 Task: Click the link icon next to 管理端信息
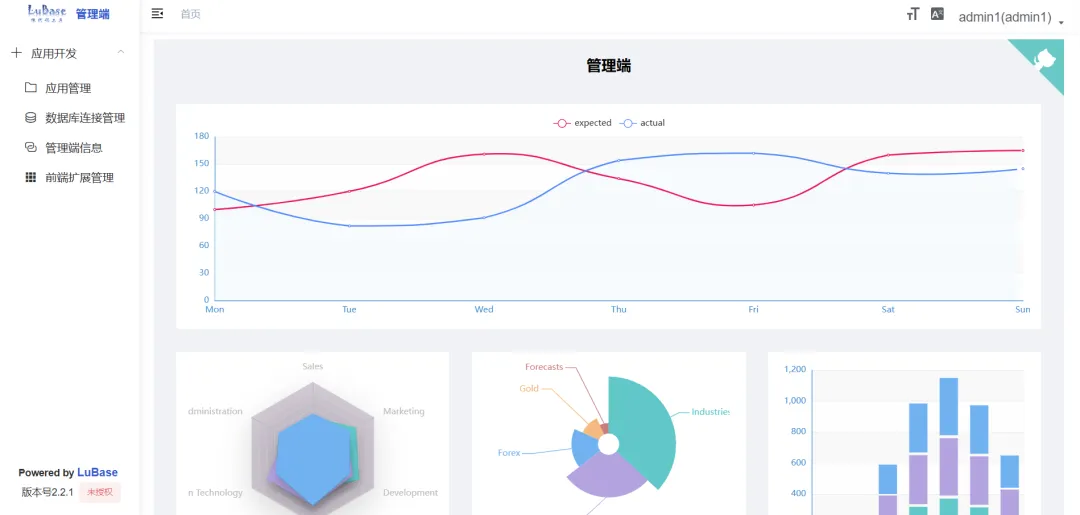tap(31, 147)
